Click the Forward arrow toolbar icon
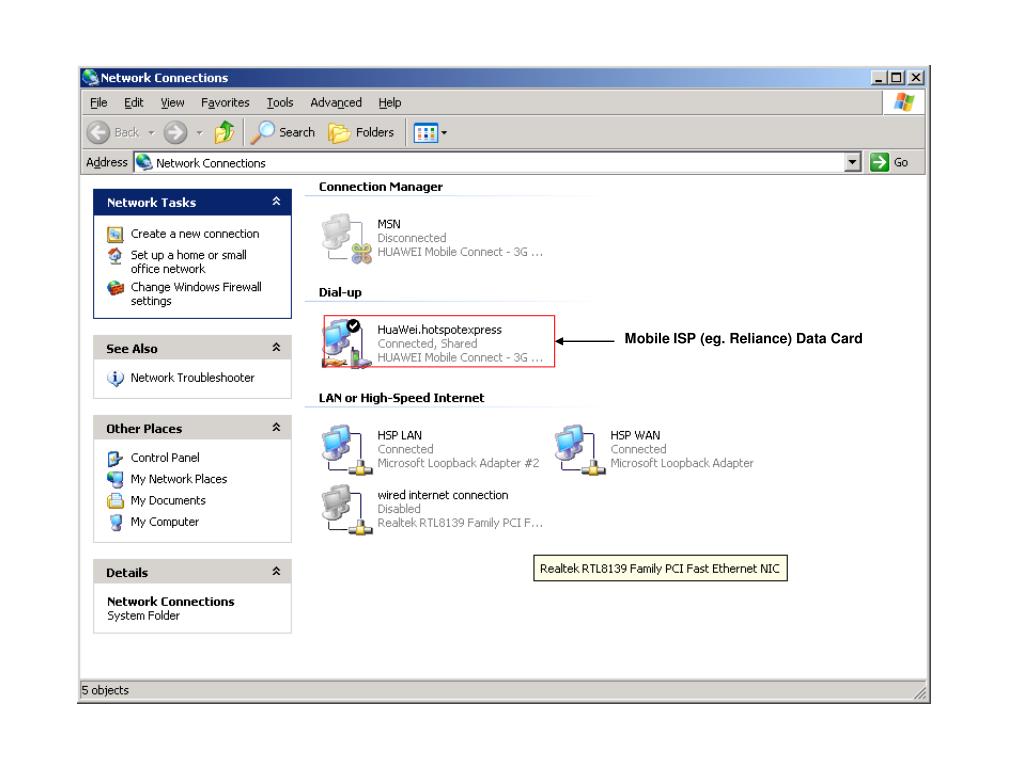Image resolution: width=1024 pixels, height=768 pixels. [x=175, y=133]
